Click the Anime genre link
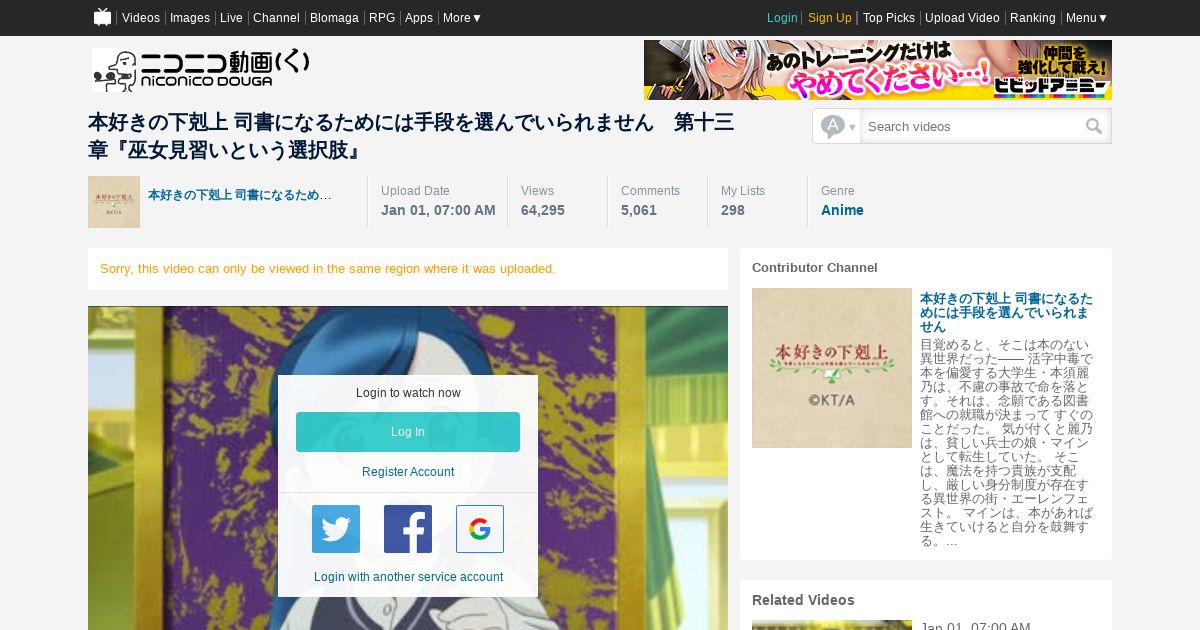Viewport: 1200px width, 630px height. click(x=842, y=210)
